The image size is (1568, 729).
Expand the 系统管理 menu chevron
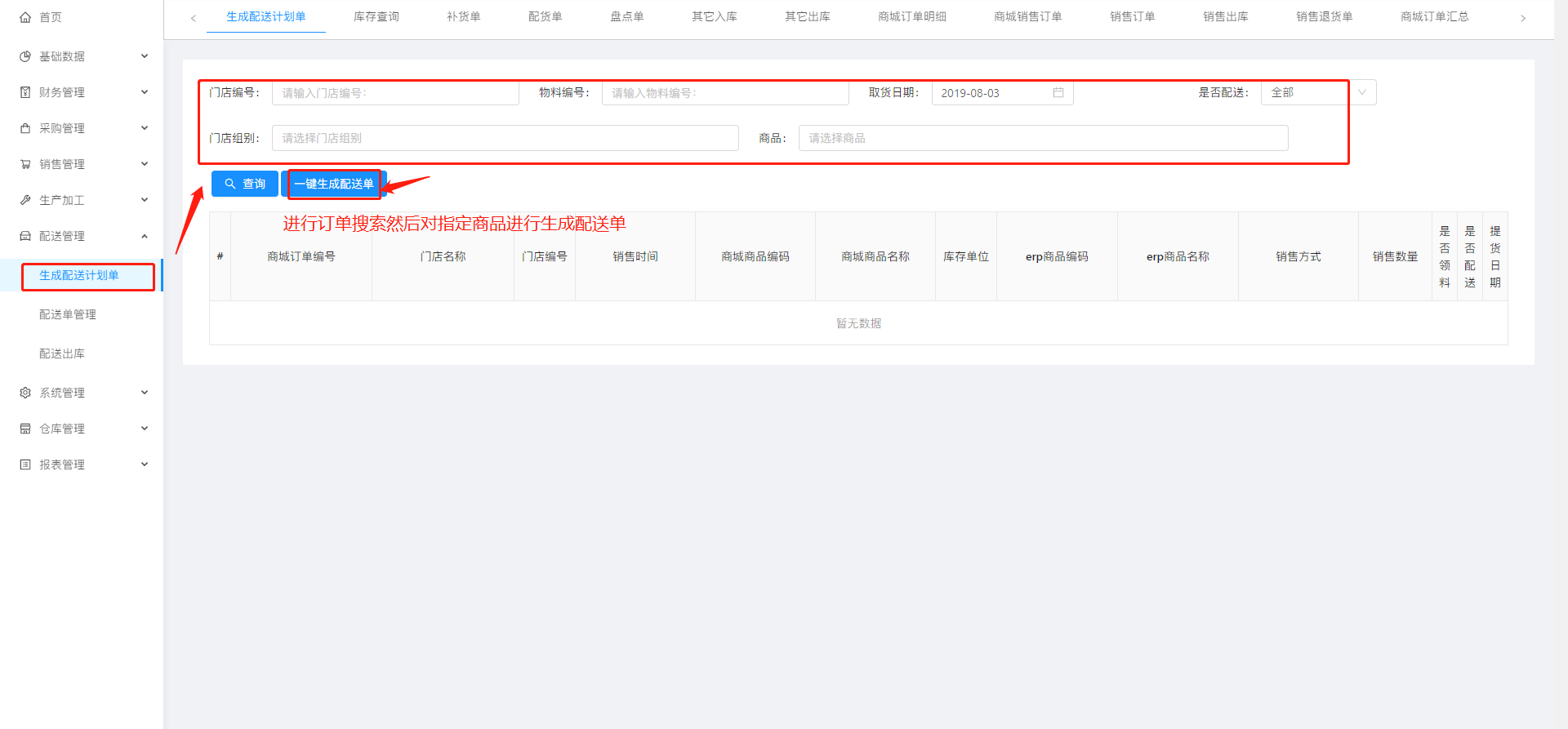(x=145, y=393)
